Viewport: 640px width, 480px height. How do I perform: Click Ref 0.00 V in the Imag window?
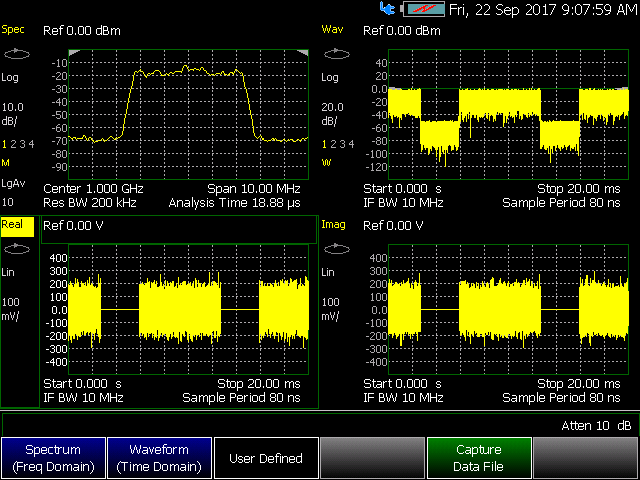coord(393,226)
